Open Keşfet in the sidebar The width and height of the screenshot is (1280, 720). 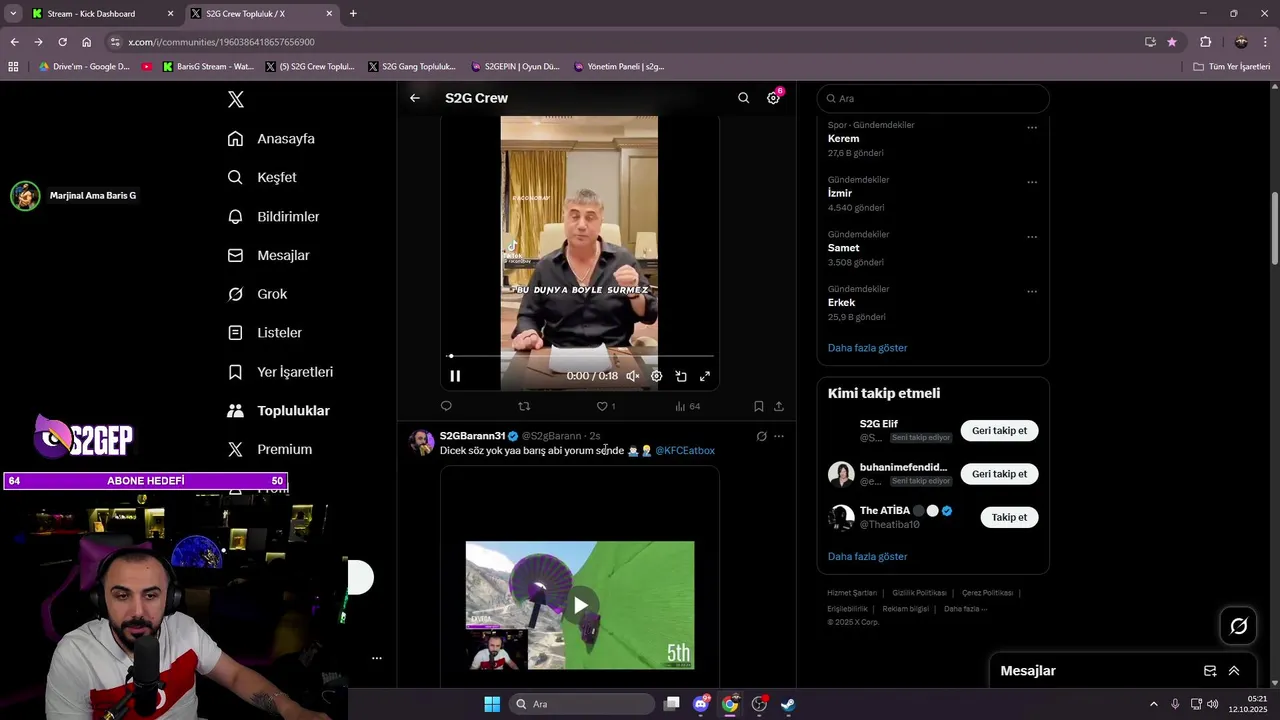262,177
